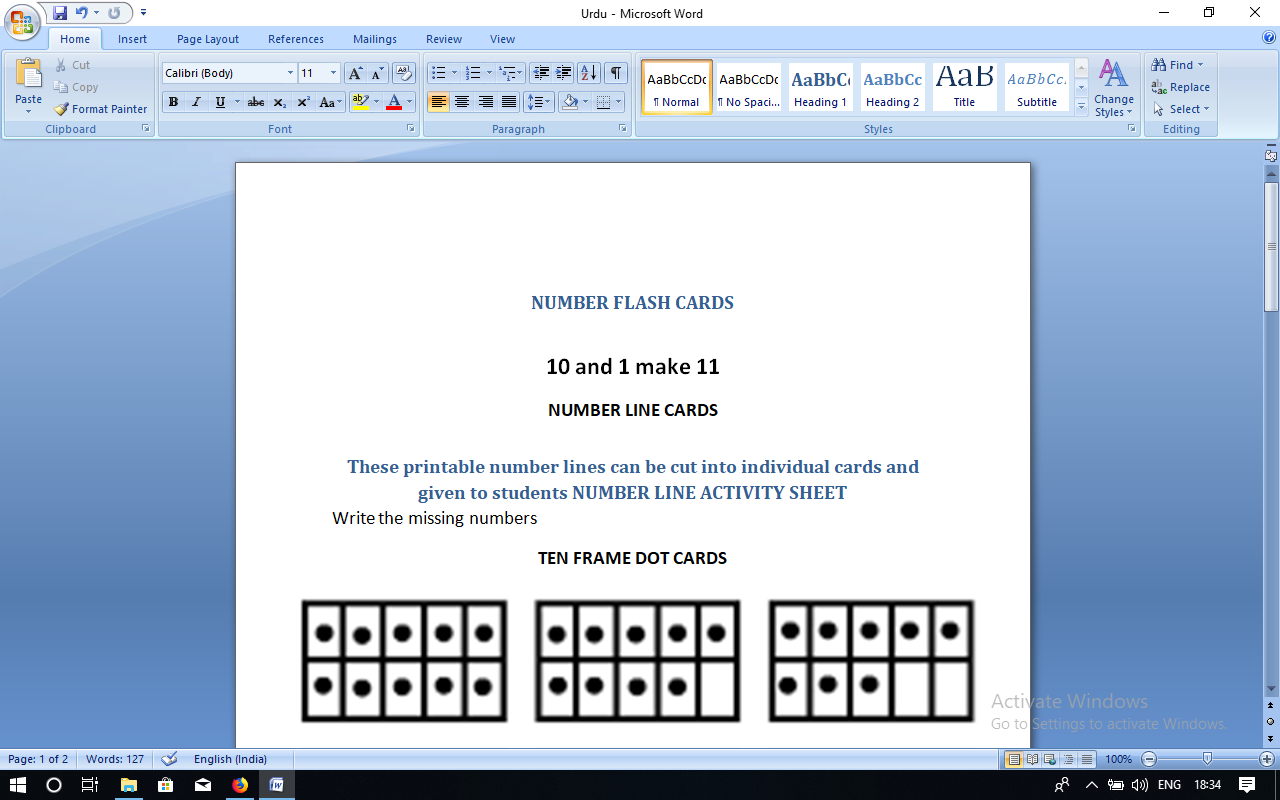Toggle bold formatting
This screenshot has height=800, width=1280.
point(173,102)
